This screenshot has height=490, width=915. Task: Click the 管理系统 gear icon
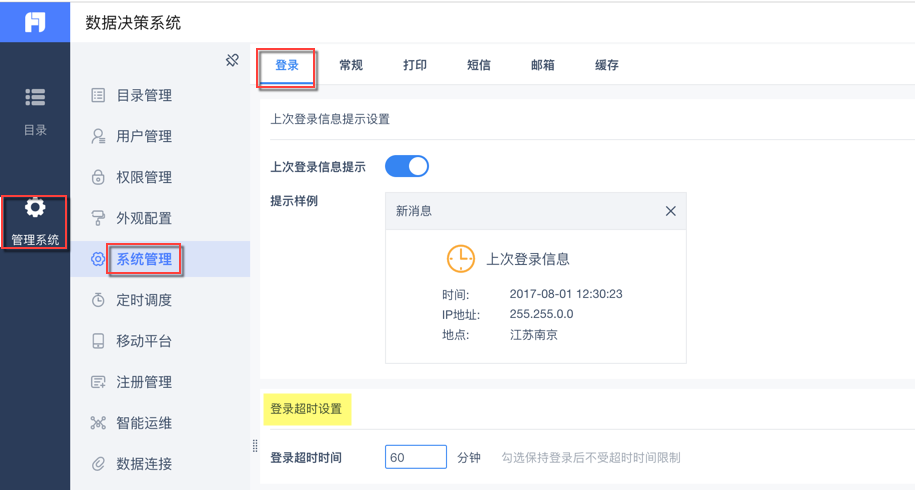click(35, 208)
